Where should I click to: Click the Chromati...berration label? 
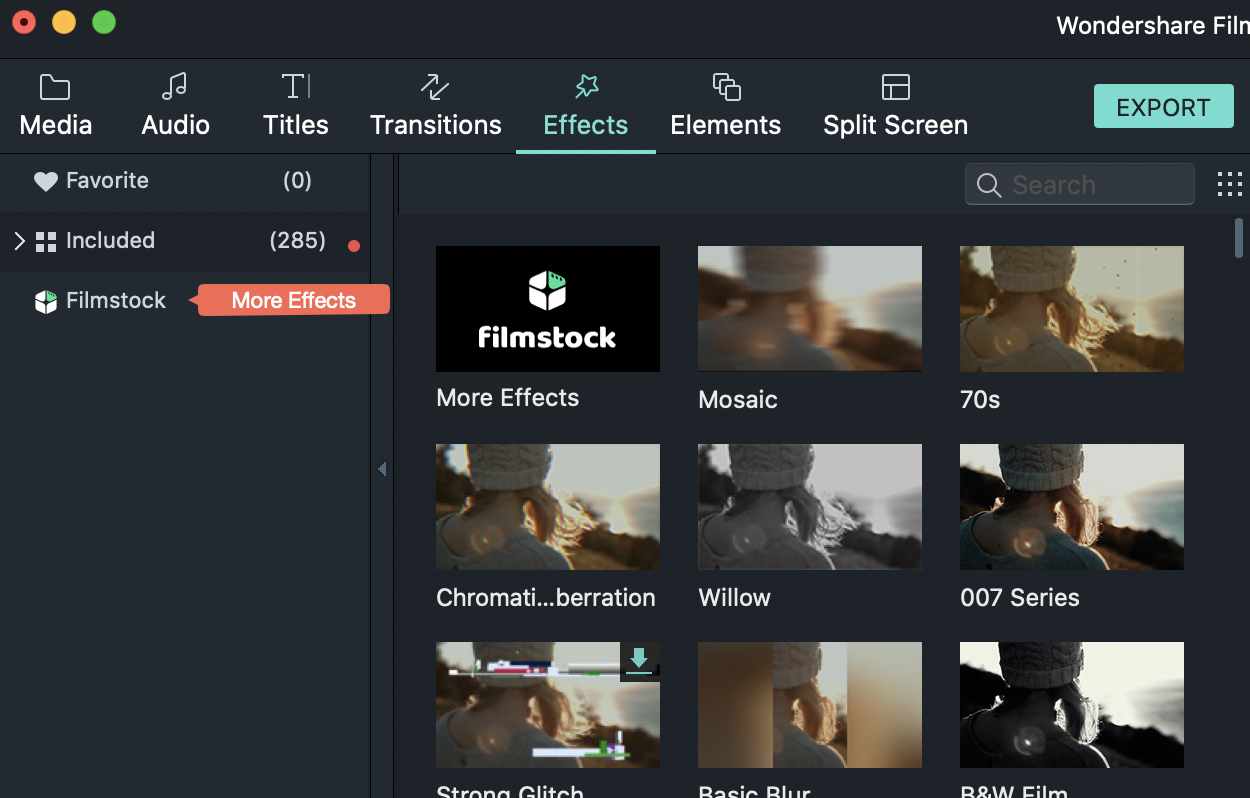click(546, 598)
